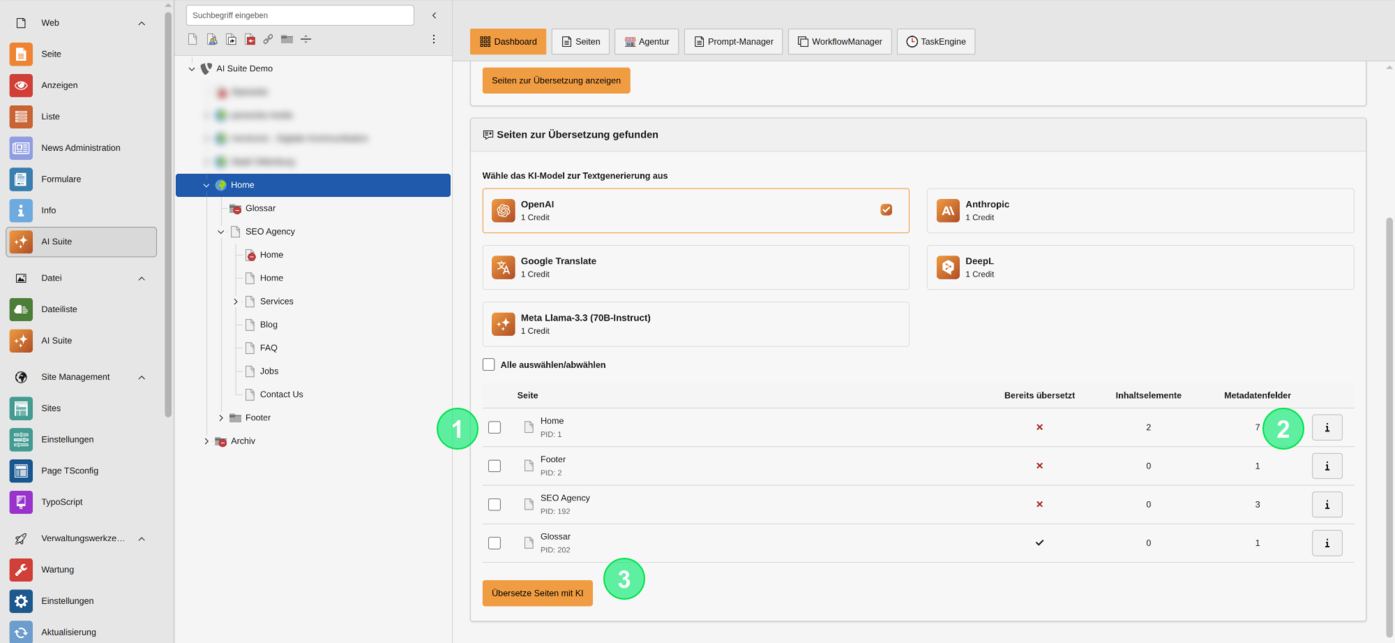The image size is (1395, 643).
Task: Select the shortcut page icon in tree toolbar
Action: (x=231, y=40)
